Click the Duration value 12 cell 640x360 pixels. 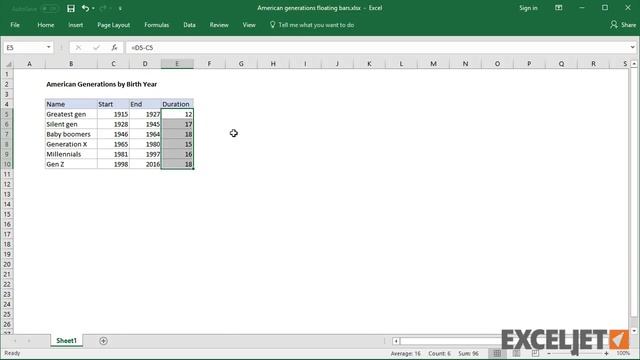click(177, 114)
